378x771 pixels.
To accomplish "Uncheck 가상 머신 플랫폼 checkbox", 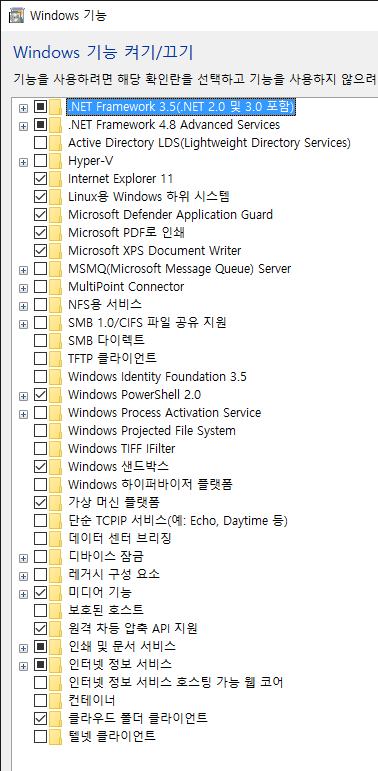I will (x=40, y=502).
